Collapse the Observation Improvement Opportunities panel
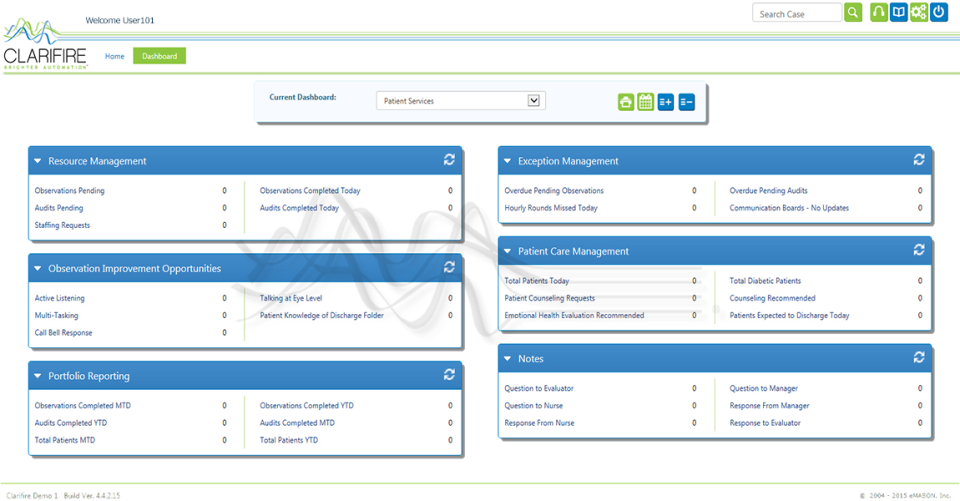 click(x=38, y=269)
